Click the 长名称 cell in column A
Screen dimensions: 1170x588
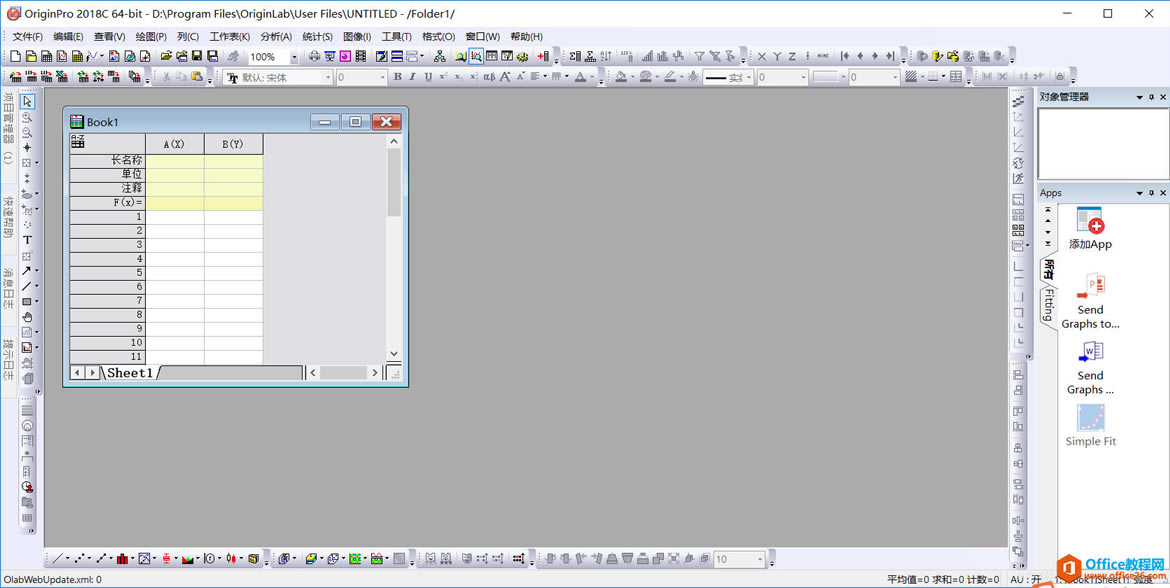pos(175,160)
